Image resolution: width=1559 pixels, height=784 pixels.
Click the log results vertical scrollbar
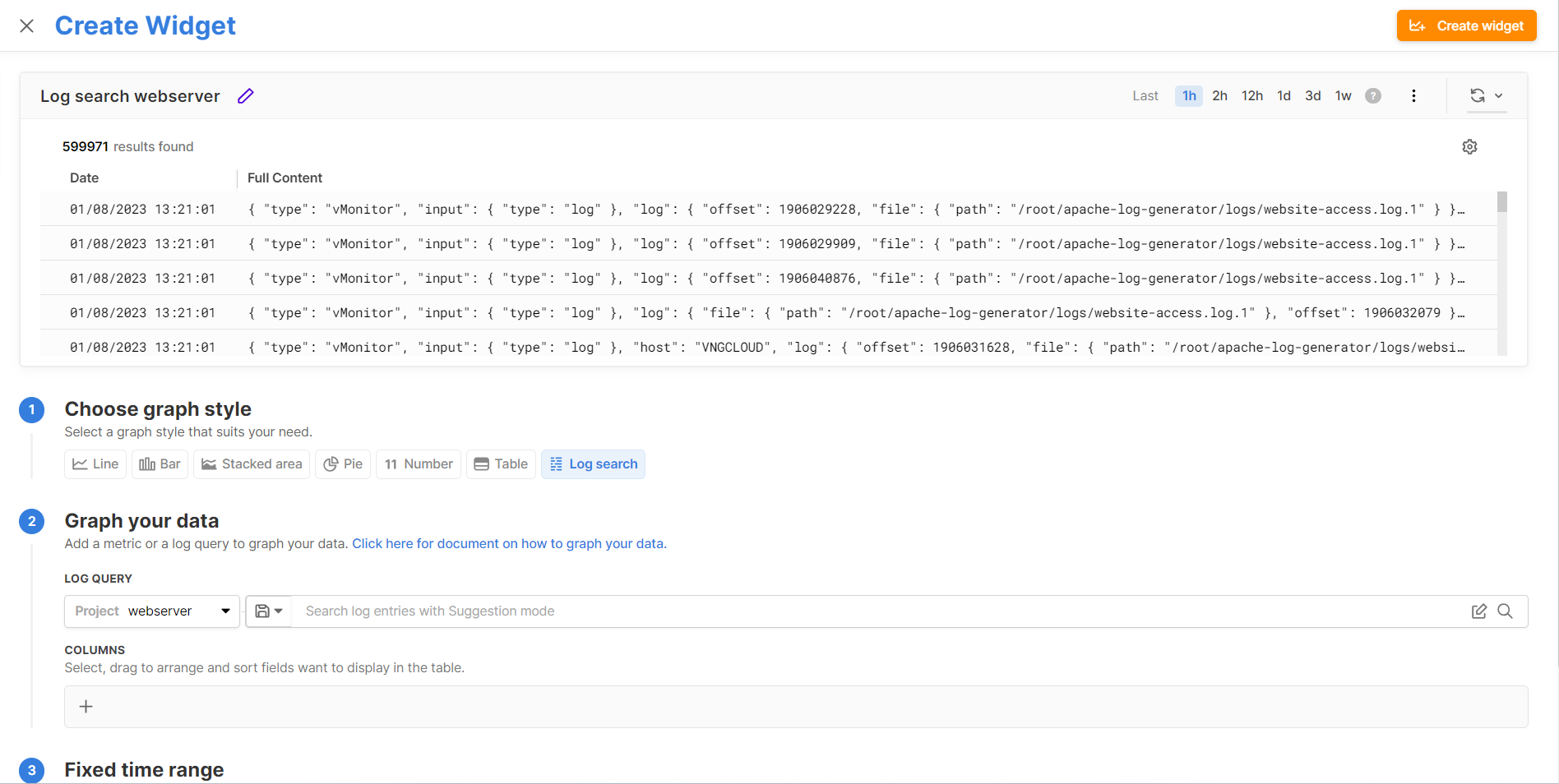coord(1501,202)
